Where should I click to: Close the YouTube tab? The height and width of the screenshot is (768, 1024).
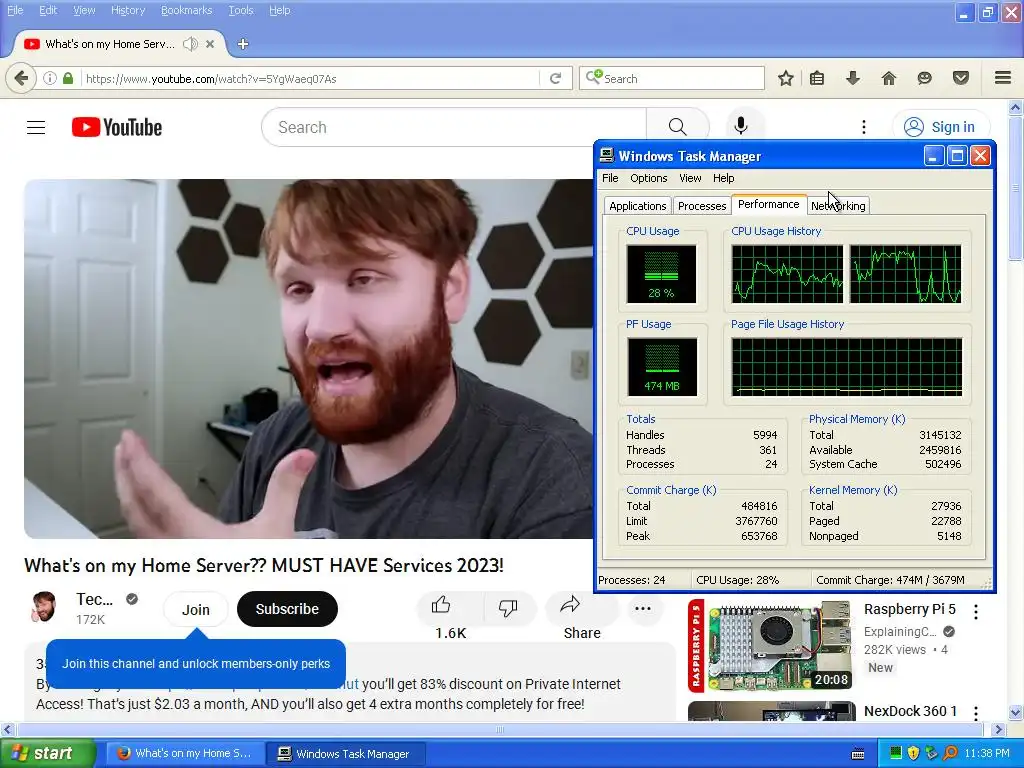point(210,44)
